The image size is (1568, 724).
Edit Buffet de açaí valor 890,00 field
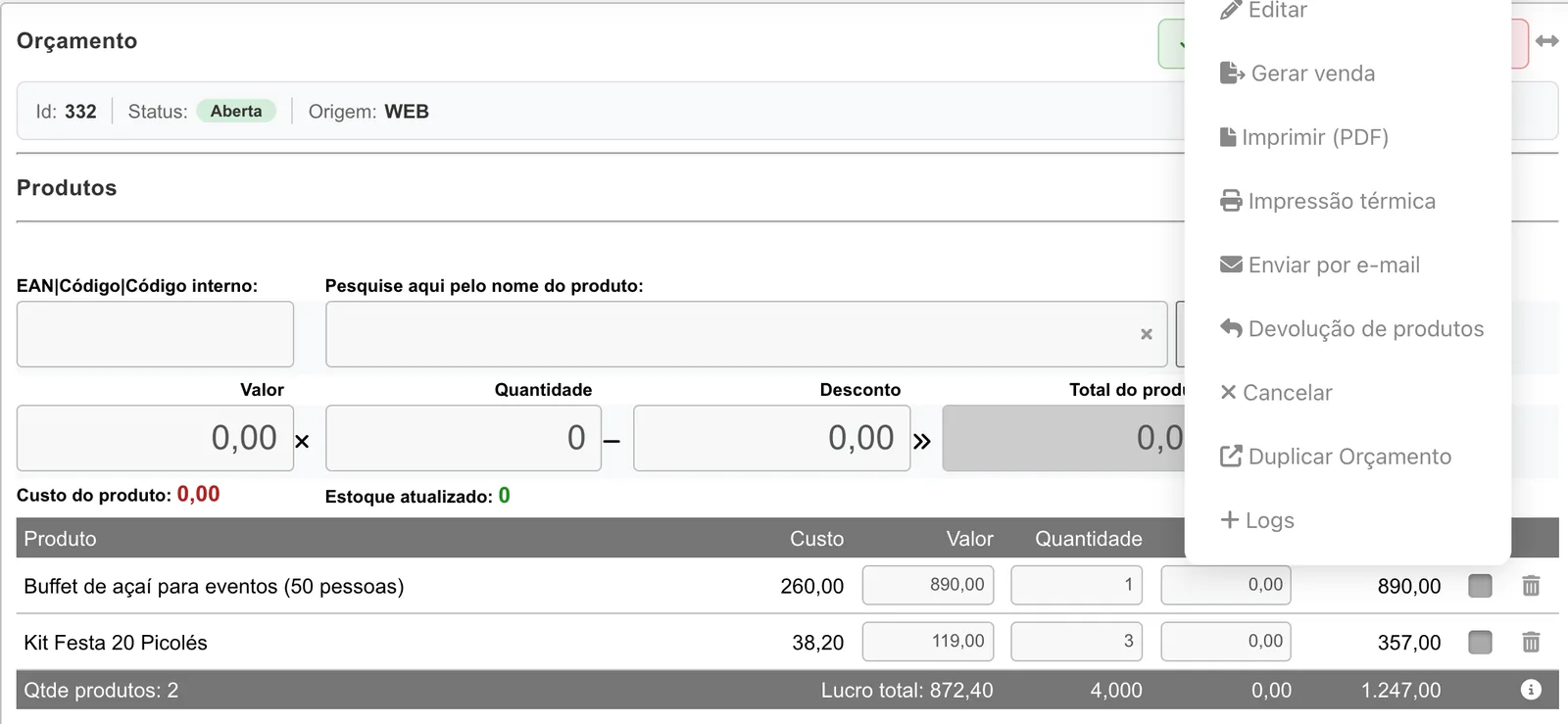[928, 585]
